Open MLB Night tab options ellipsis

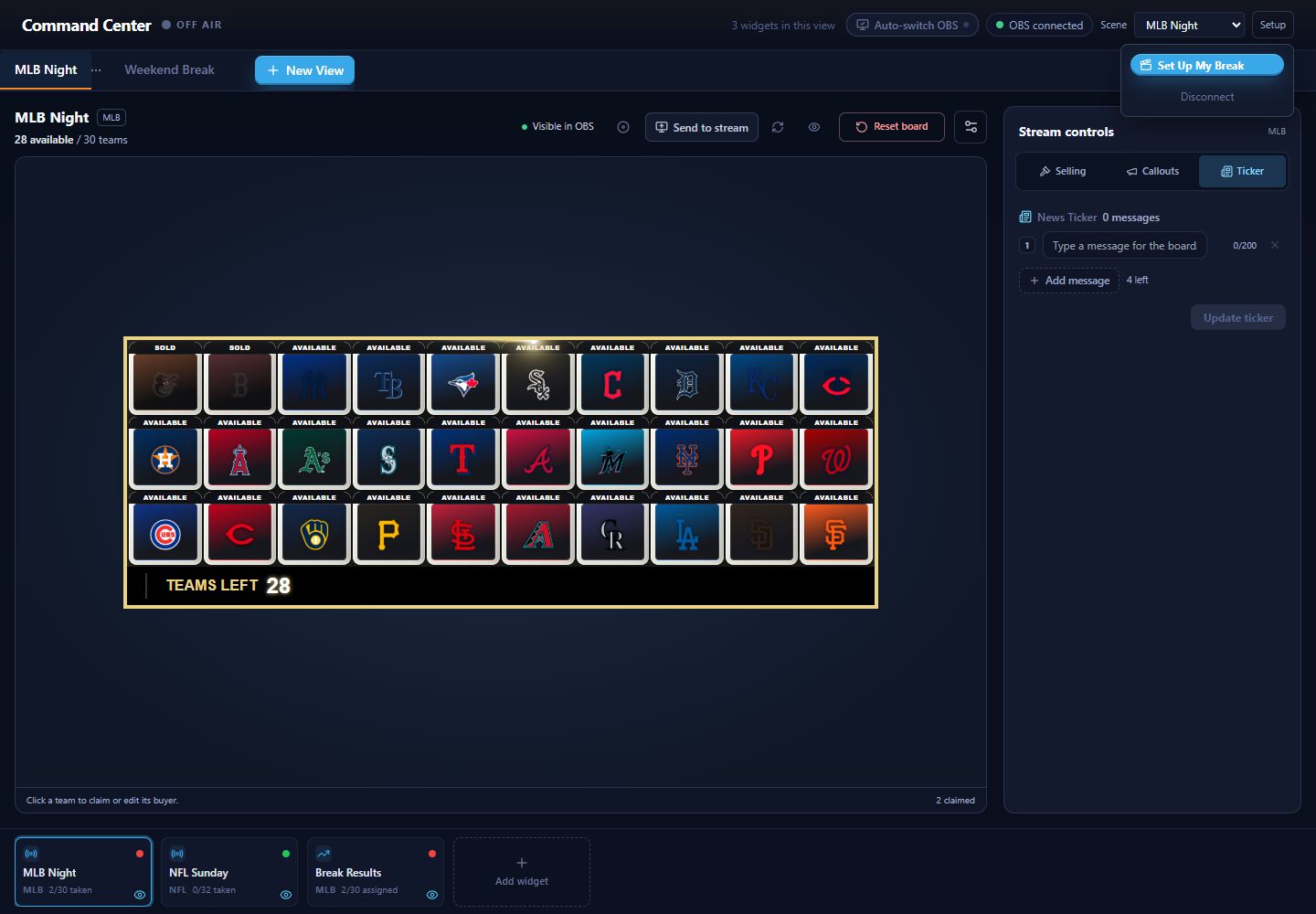(x=96, y=70)
